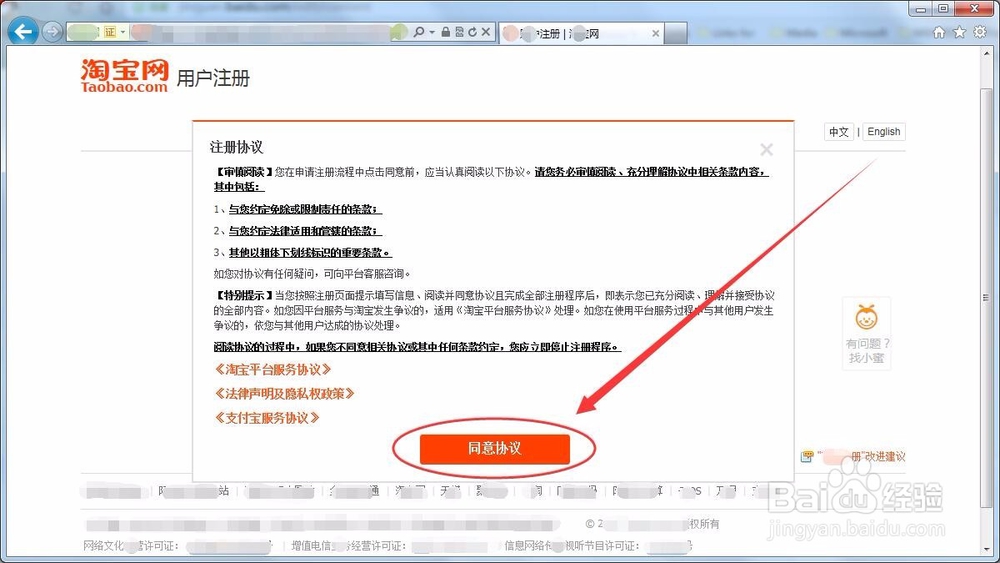This screenshot has width=1000, height=563.
Task: Open the 《法律声明及隐私权政策》 link
Action: coord(284,393)
